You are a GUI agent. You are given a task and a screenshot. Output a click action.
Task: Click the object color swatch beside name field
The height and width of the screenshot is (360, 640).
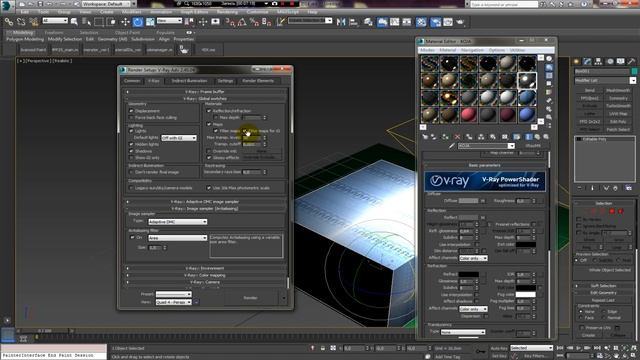click(x=634, y=71)
